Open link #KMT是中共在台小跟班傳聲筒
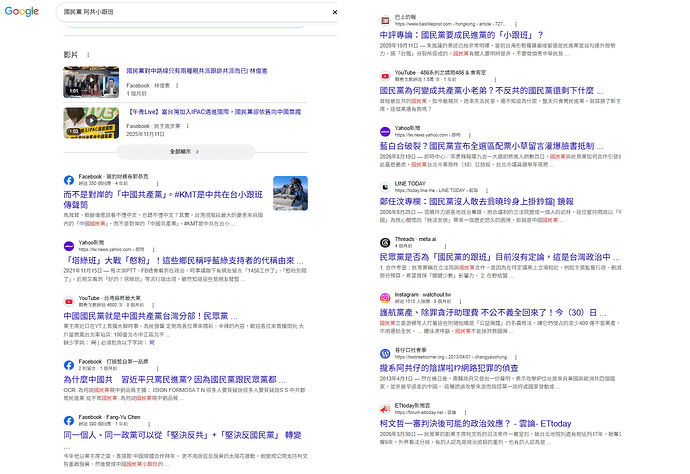 (163, 199)
